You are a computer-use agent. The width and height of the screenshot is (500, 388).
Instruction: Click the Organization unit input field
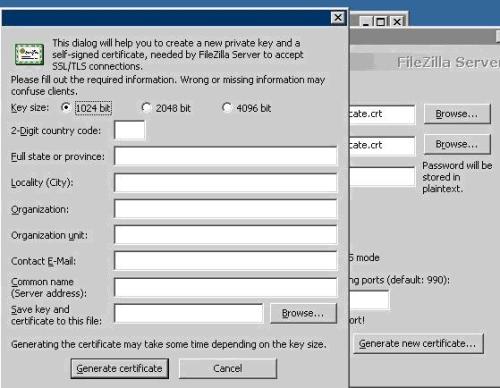(x=225, y=235)
